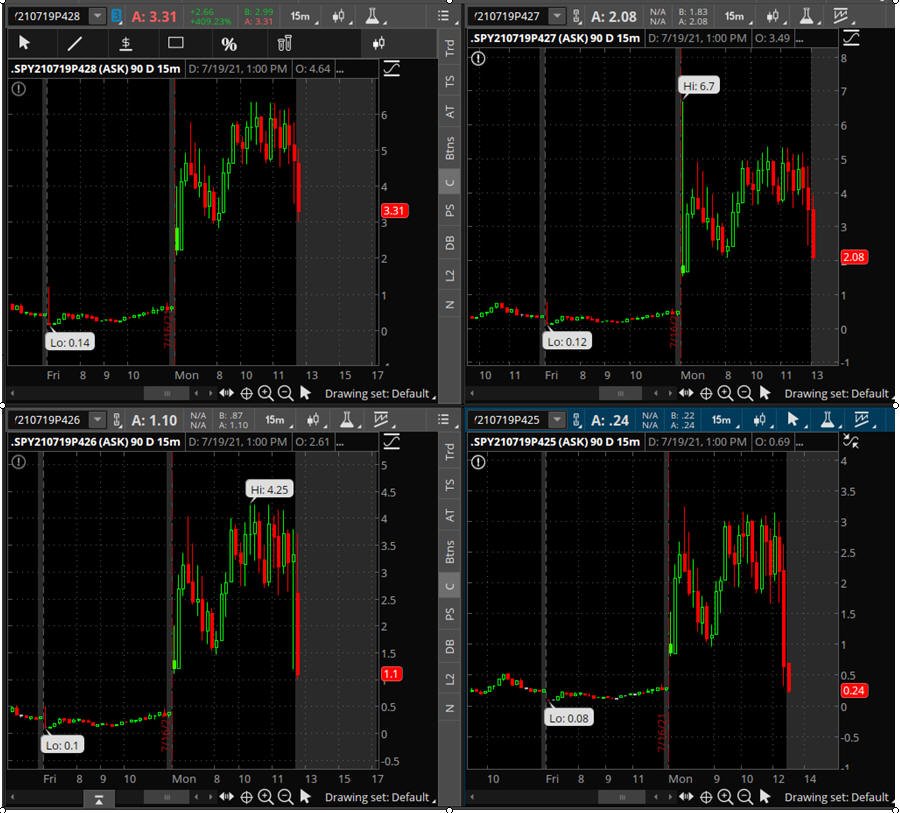Click the ellipsis after O: 3.49 on P427
900x813 pixels.
tap(799, 38)
